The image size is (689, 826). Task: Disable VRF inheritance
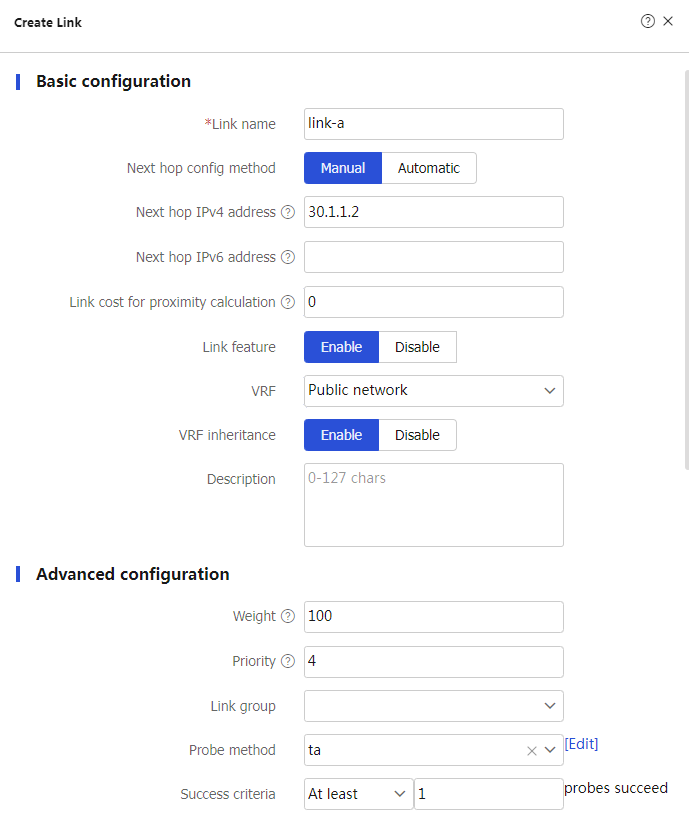pyautogui.click(x=417, y=435)
